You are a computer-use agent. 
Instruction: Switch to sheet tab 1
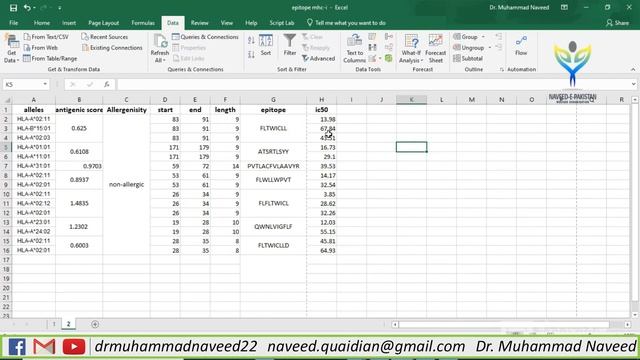click(53, 324)
